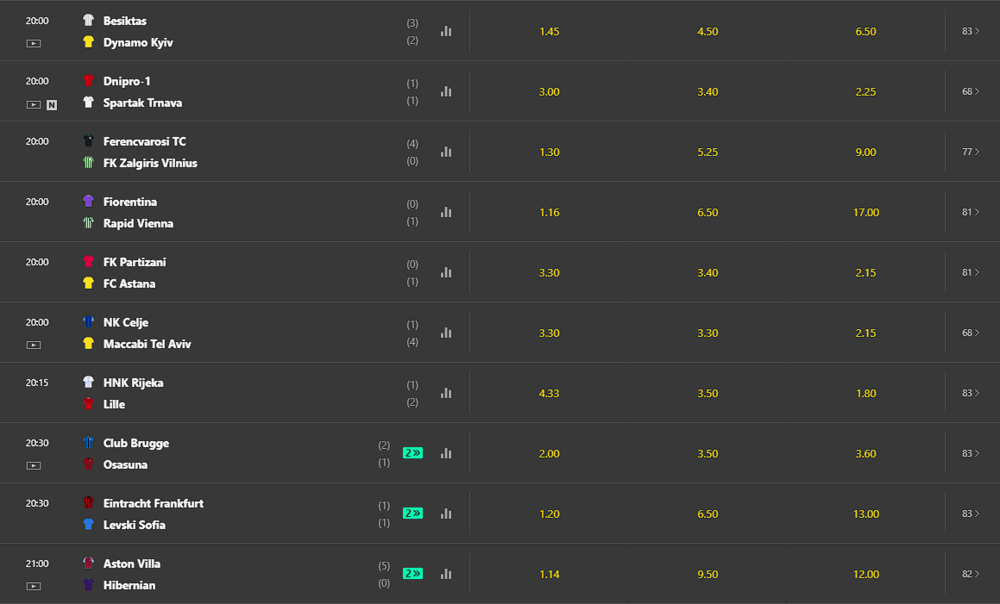Expand 82 markets for Aston Villa match
This screenshot has width=1000, height=604.
point(971,574)
